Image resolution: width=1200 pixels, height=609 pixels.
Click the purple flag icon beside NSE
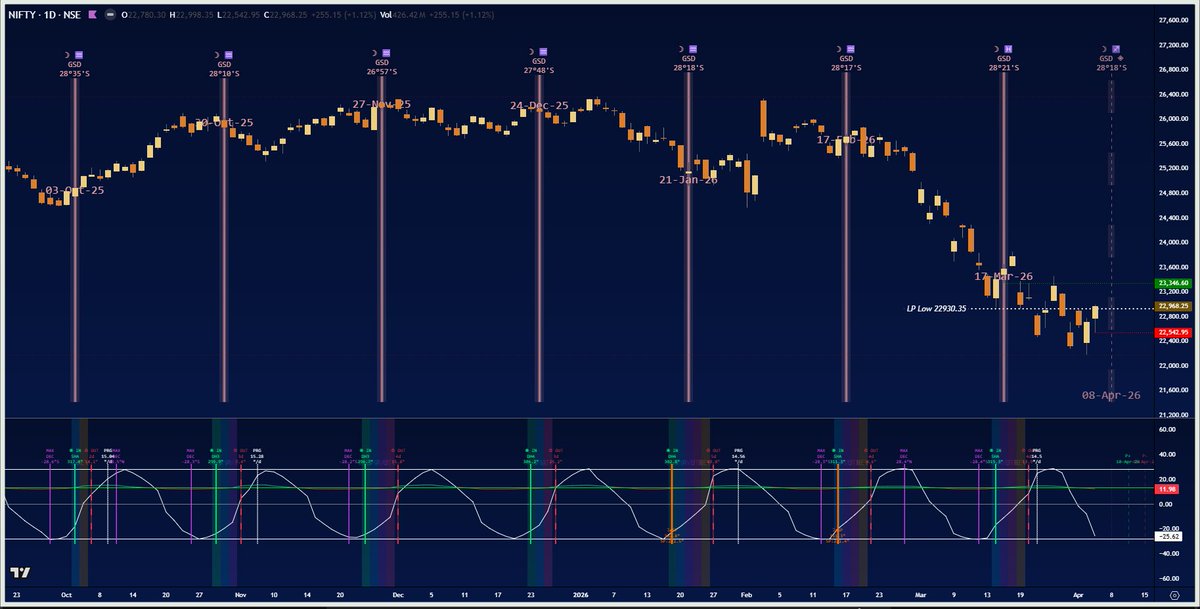(x=93, y=17)
